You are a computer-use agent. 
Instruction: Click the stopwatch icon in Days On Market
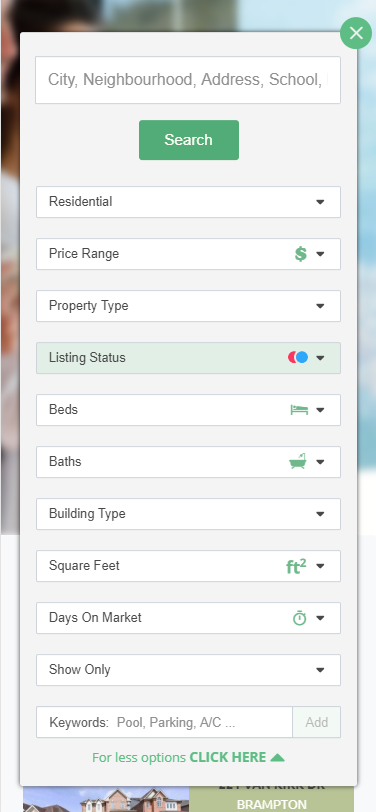pos(300,618)
